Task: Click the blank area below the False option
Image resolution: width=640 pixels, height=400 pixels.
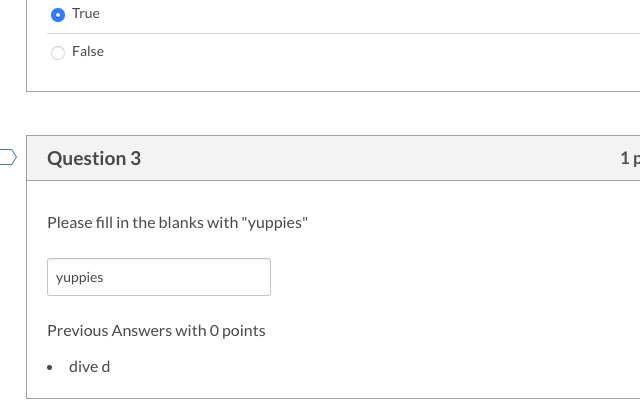Action: [x=333, y=76]
